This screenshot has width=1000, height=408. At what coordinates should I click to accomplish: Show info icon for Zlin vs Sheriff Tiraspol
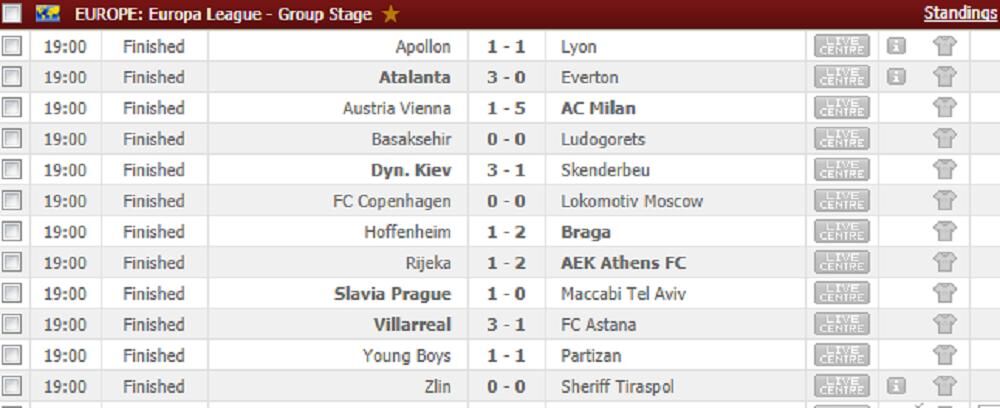point(897,386)
